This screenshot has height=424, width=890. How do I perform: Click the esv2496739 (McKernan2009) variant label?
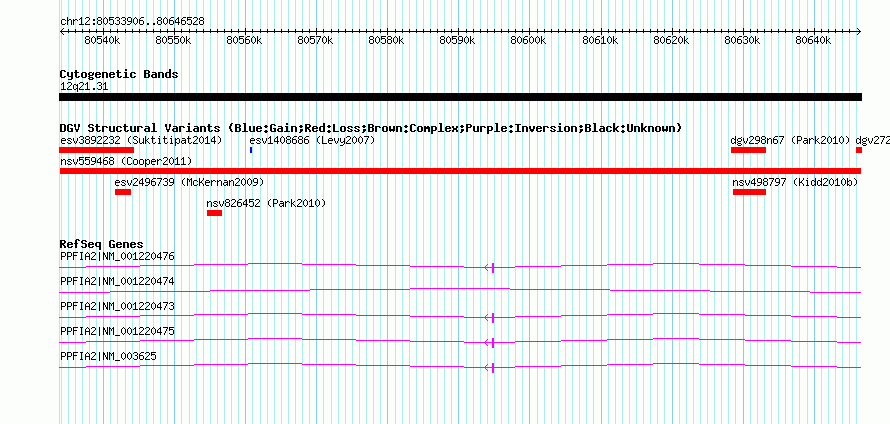[190, 182]
